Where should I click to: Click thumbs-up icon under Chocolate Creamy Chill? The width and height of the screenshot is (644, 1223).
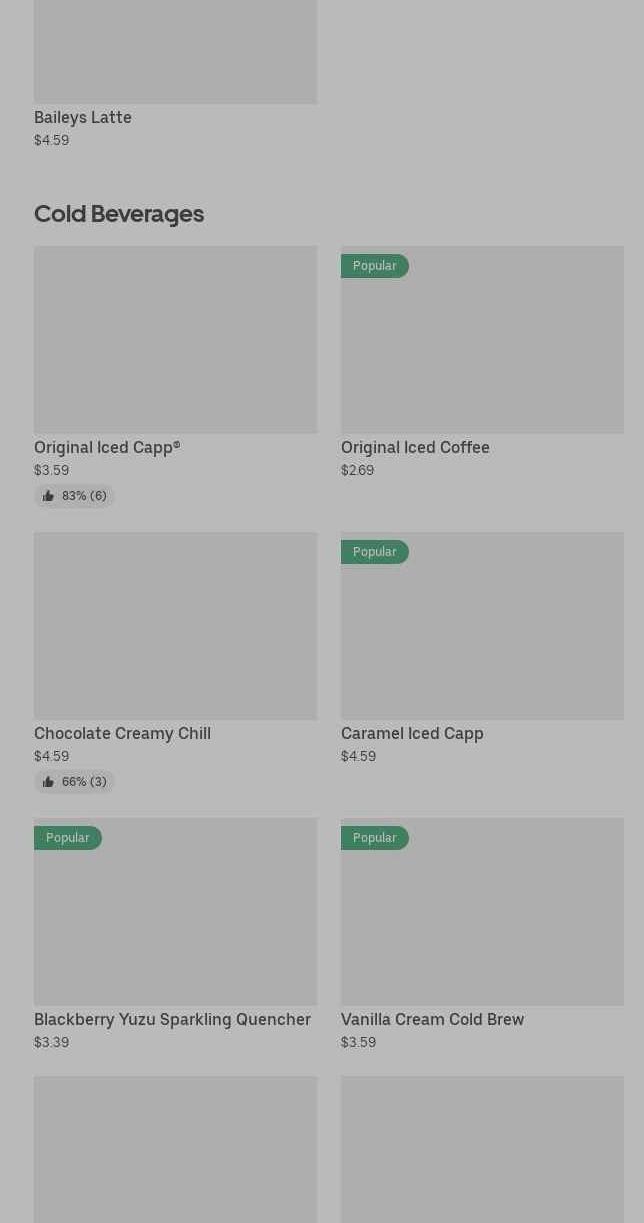pos(48,782)
